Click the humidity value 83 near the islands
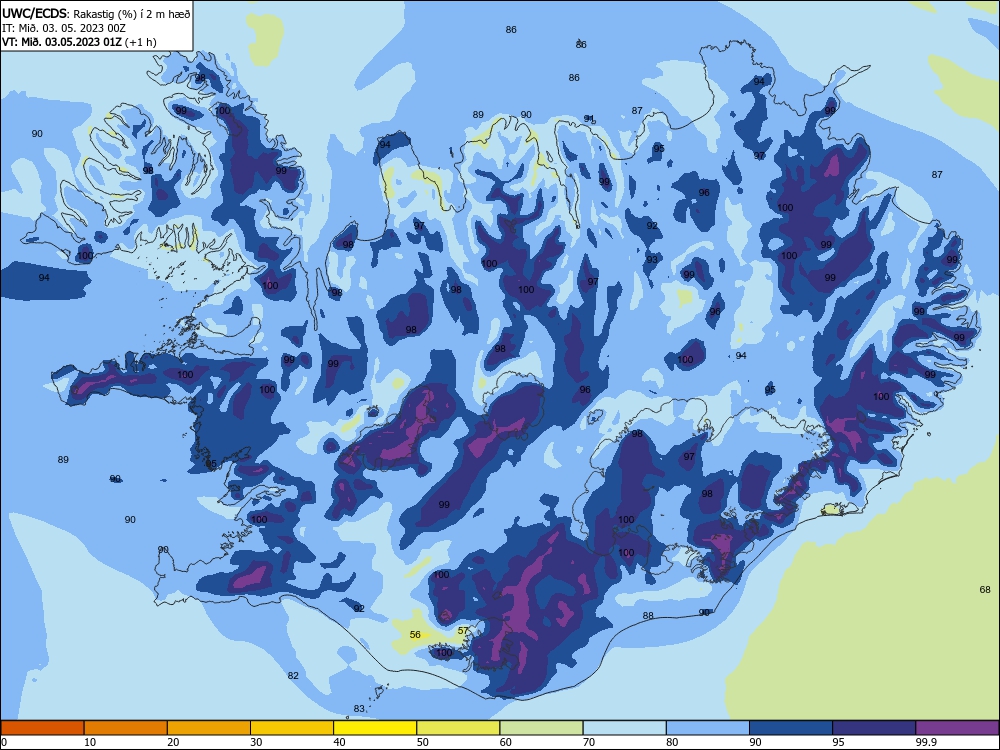Screen dimensions: 1000x750 point(359,709)
